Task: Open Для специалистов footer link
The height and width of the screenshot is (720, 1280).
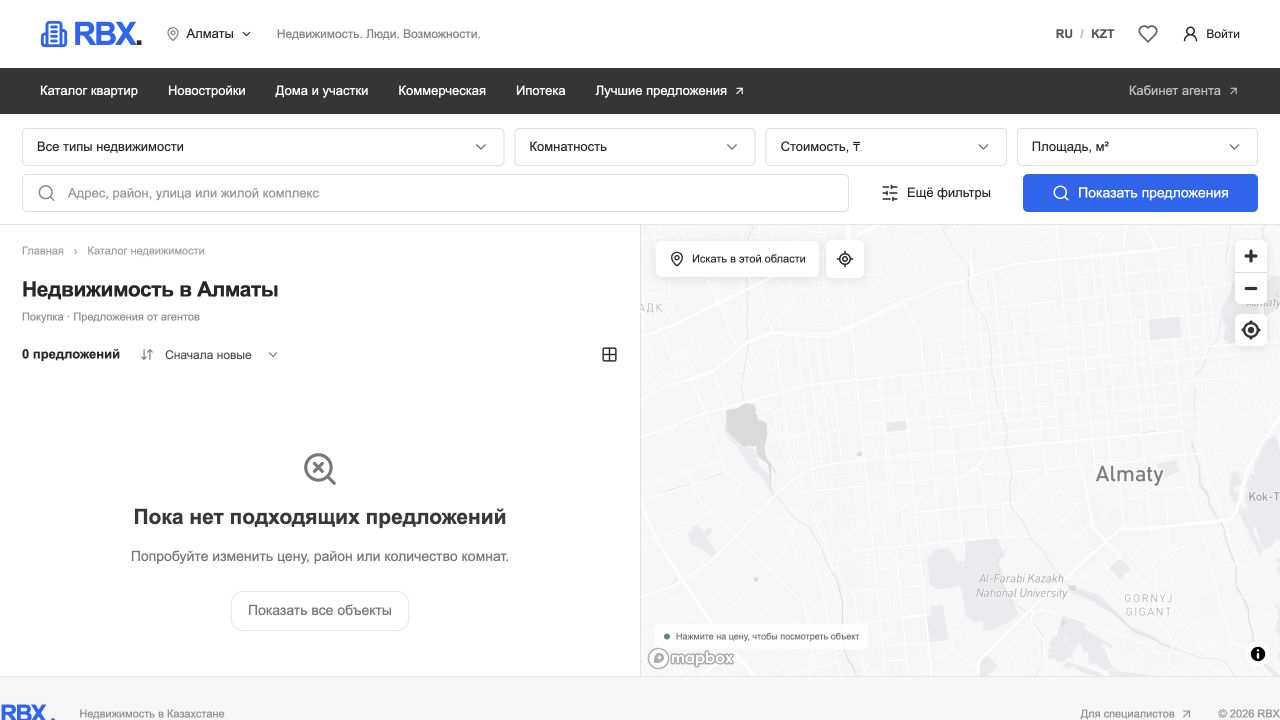Action: coord(1136,714)
